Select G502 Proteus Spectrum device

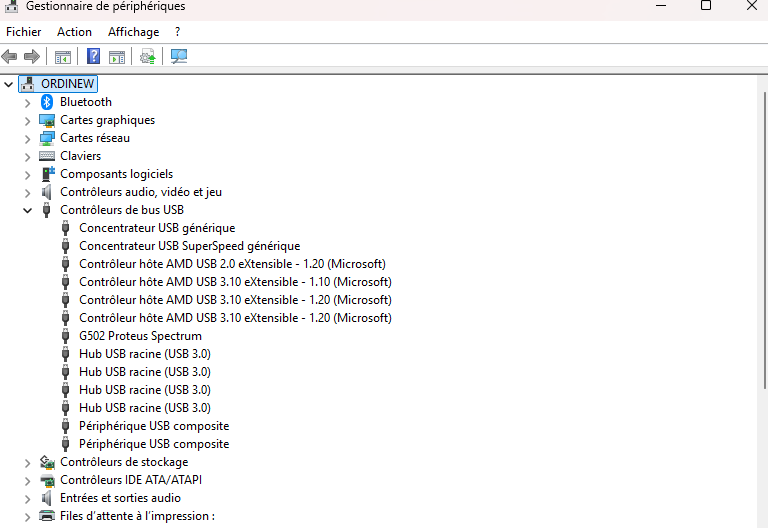pyautogui.click(x=141, y=336)
